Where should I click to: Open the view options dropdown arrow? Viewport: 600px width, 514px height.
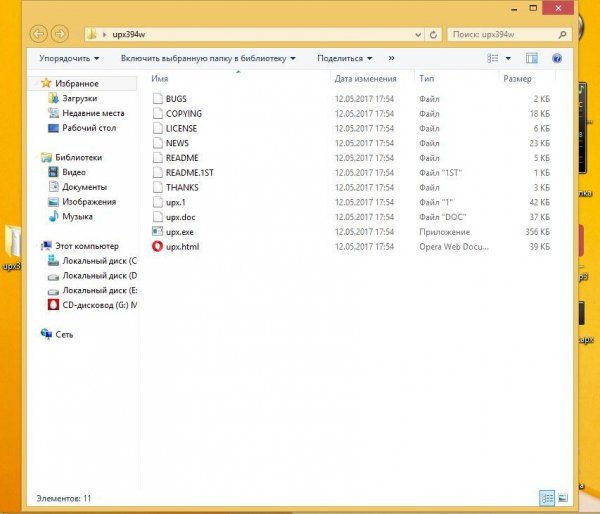click(509, 59)
